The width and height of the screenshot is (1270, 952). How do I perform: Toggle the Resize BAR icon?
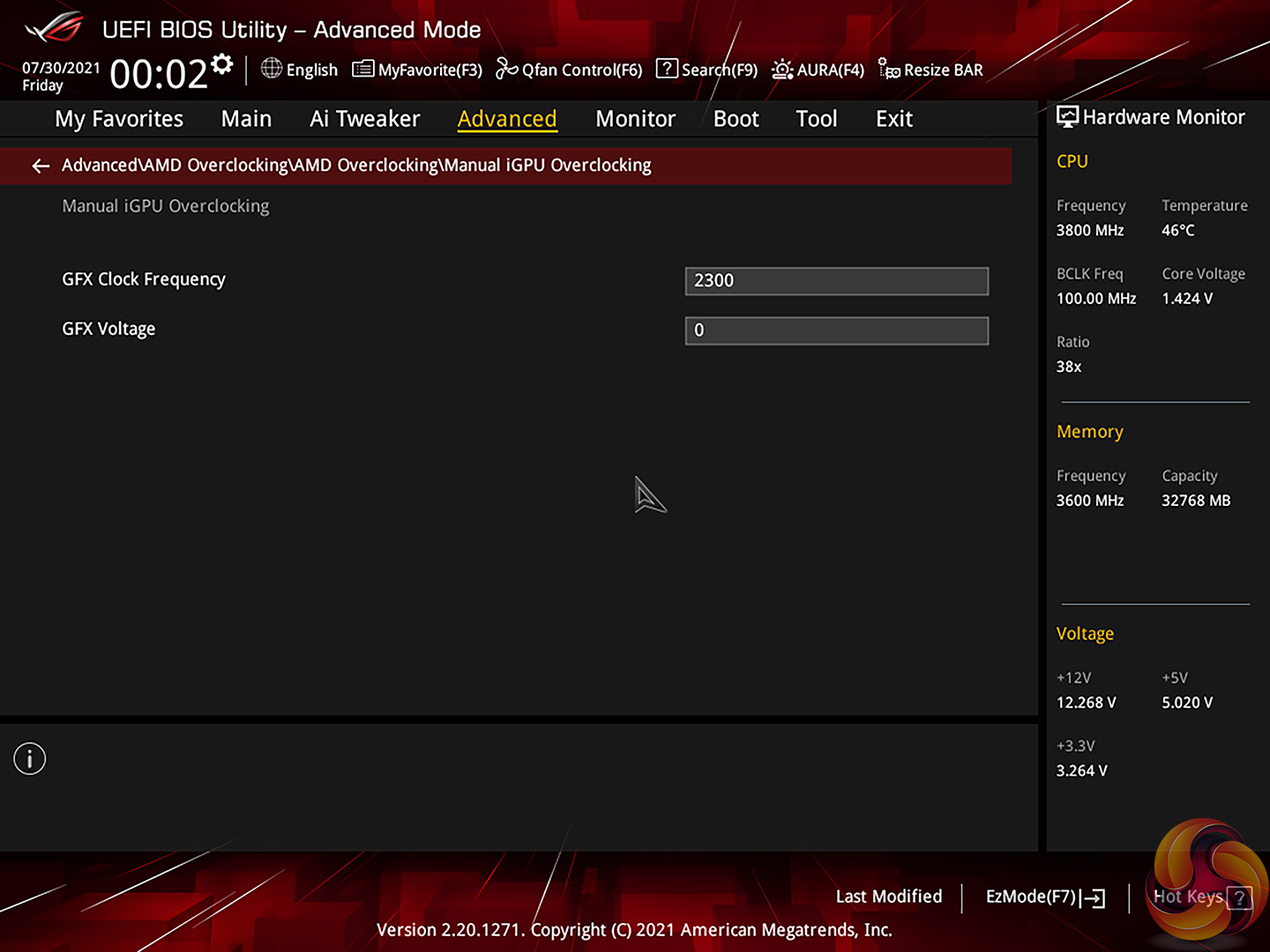pyautogui.click(x=889, y=69)
